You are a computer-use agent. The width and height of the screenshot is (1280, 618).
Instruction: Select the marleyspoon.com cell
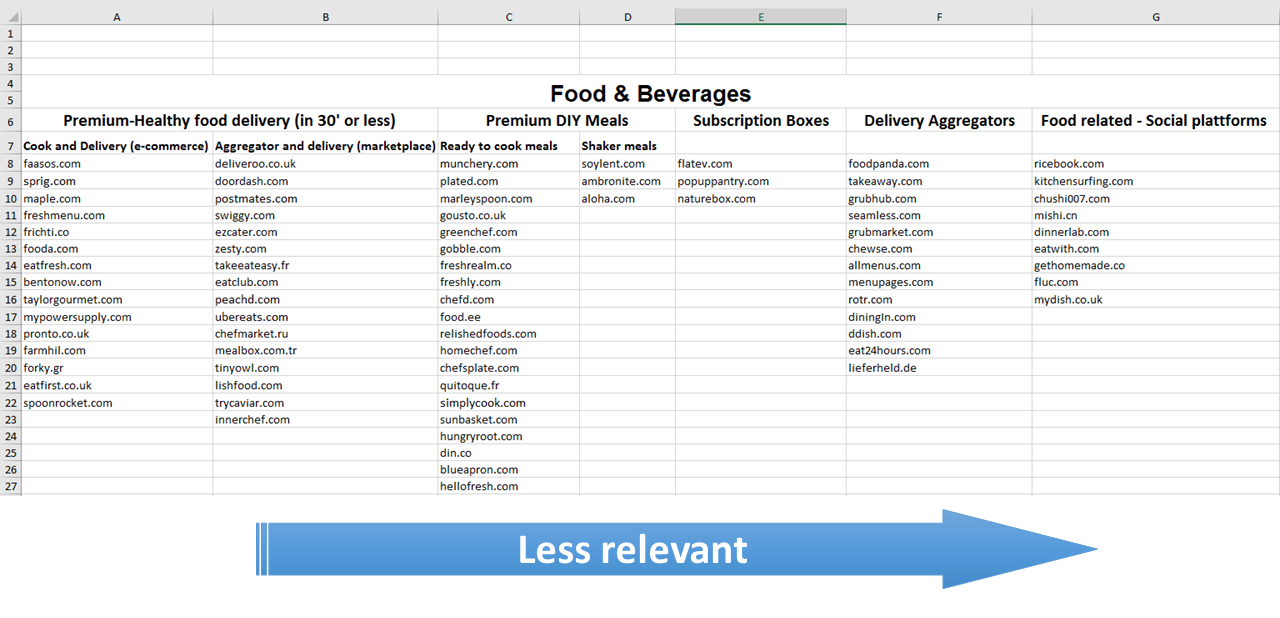[509, 198]
